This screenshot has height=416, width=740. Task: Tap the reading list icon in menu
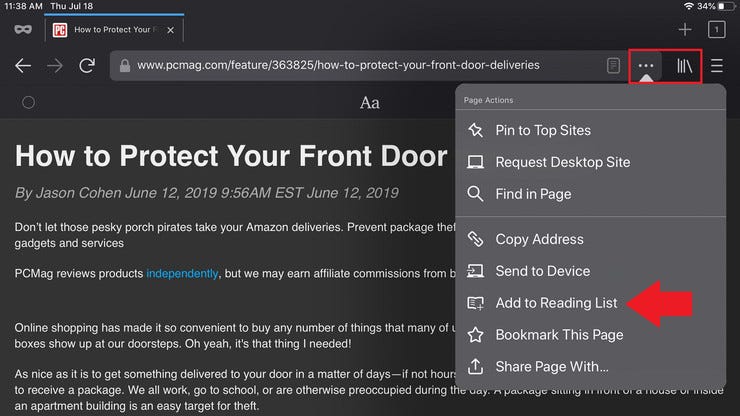[x=475, y=303]
